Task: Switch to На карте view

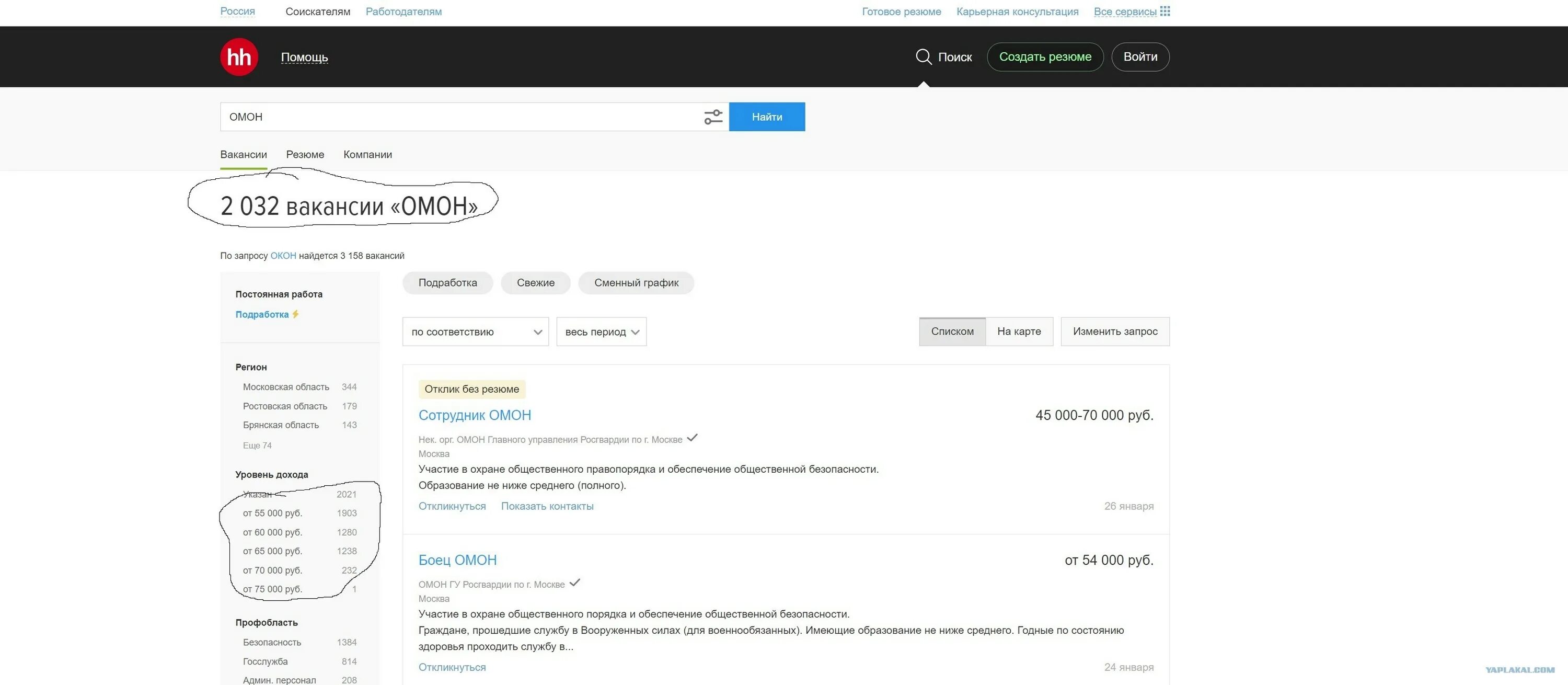Action: (1019, 331)
